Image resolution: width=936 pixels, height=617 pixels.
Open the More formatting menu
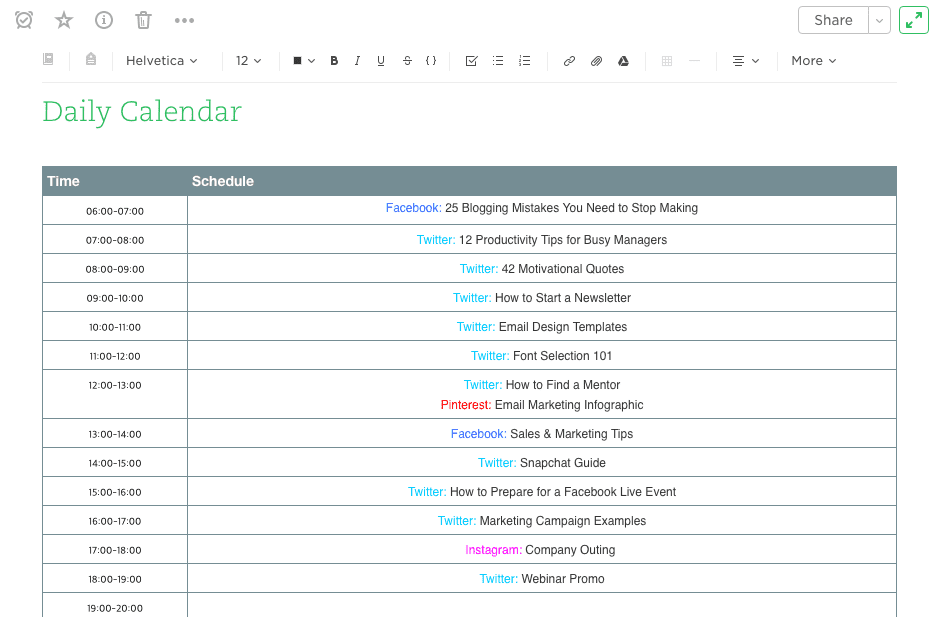812,61
